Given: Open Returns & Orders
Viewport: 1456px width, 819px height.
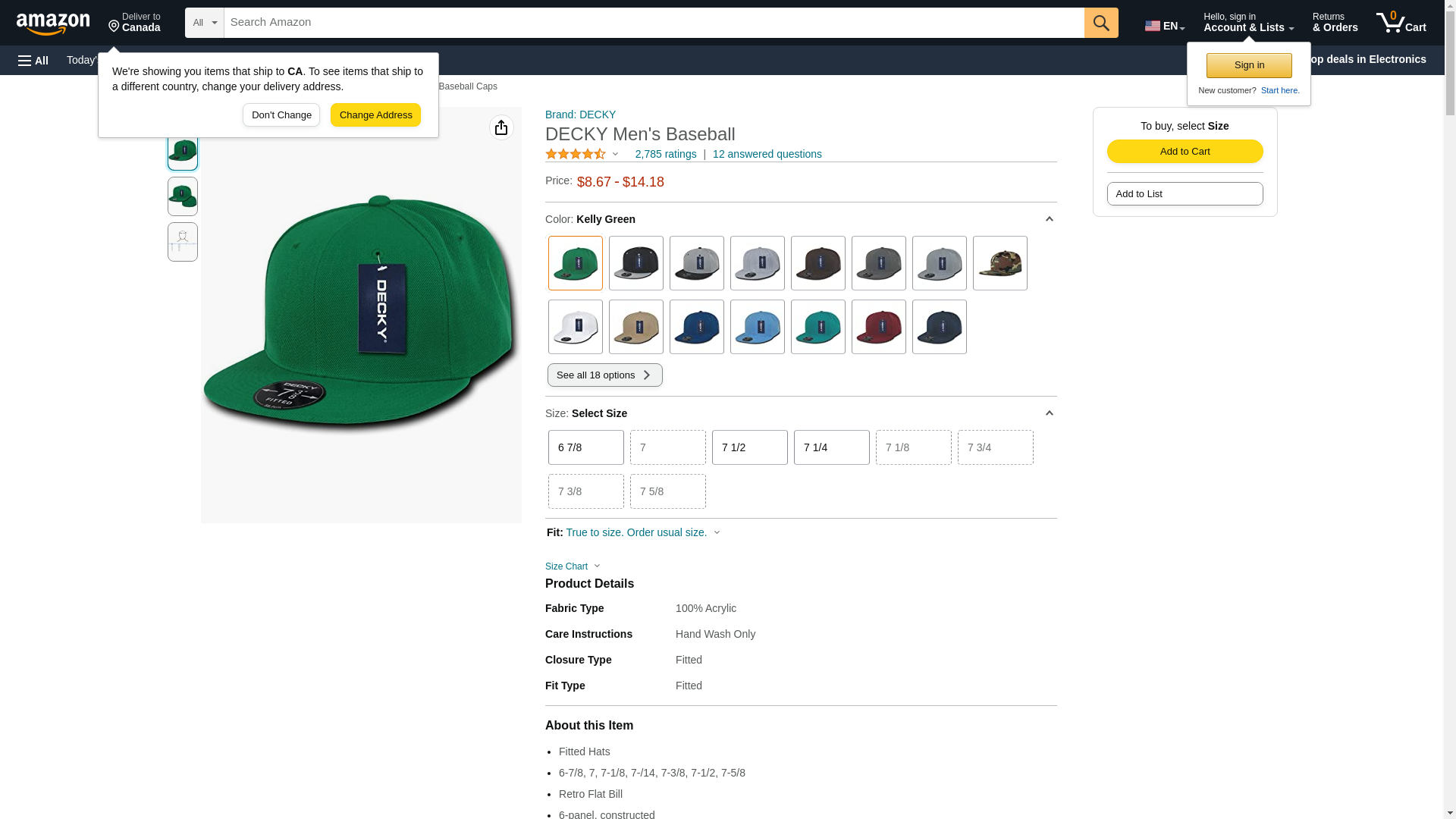Looking at the screenshot, I should [x=1335, y=23].
